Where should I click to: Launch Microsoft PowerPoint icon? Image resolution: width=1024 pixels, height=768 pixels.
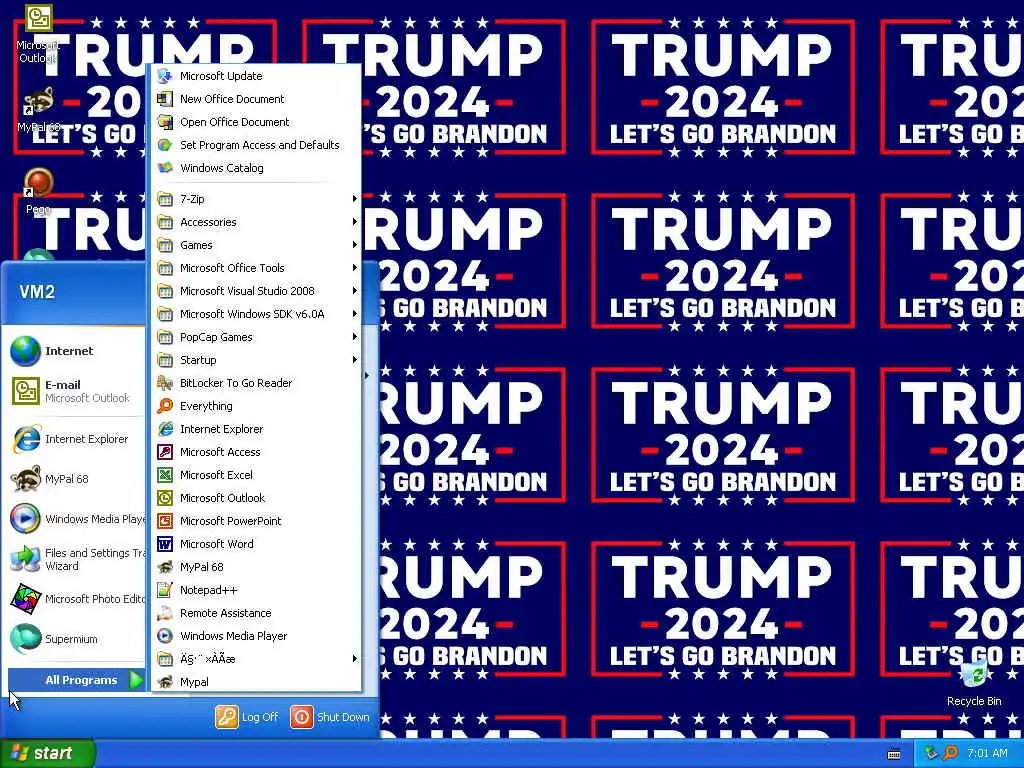tap(165, 521)
